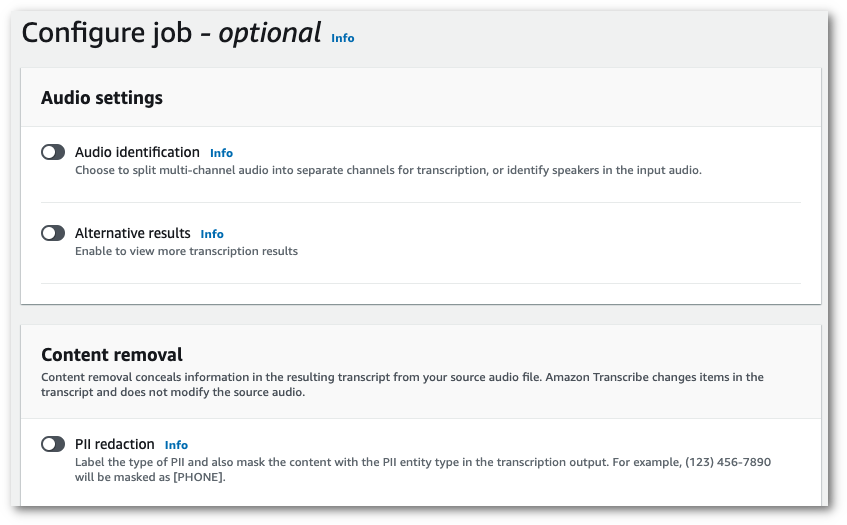The width and height of the screenshot is (847, 525).
Task: Toggle the Audio identification switch
Action: tap(53, 152)
